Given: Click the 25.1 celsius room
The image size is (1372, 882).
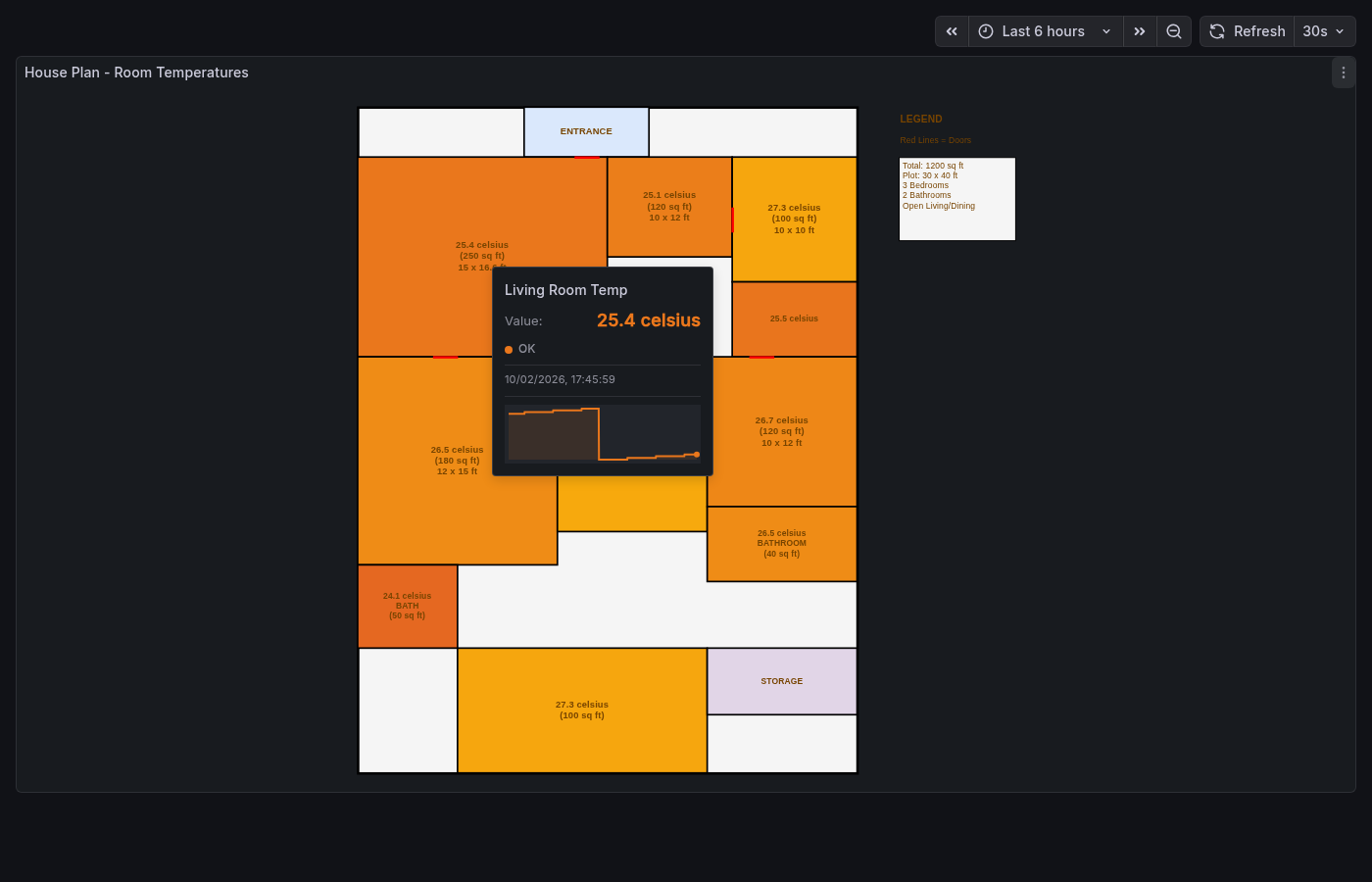Looking at the screenshot, I should 669,207.
